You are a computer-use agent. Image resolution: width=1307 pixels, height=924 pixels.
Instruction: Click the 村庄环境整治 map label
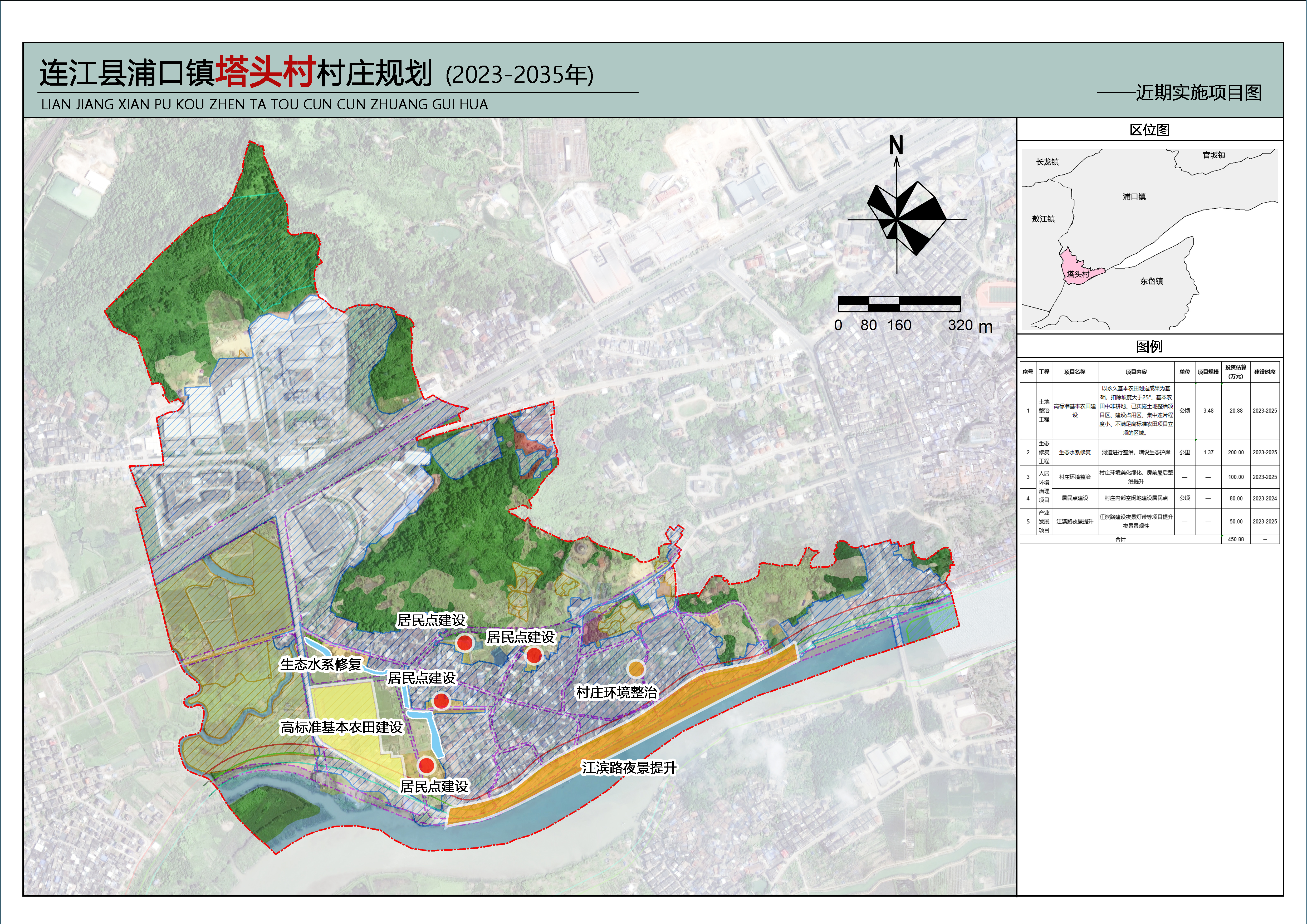click(616, 692)
